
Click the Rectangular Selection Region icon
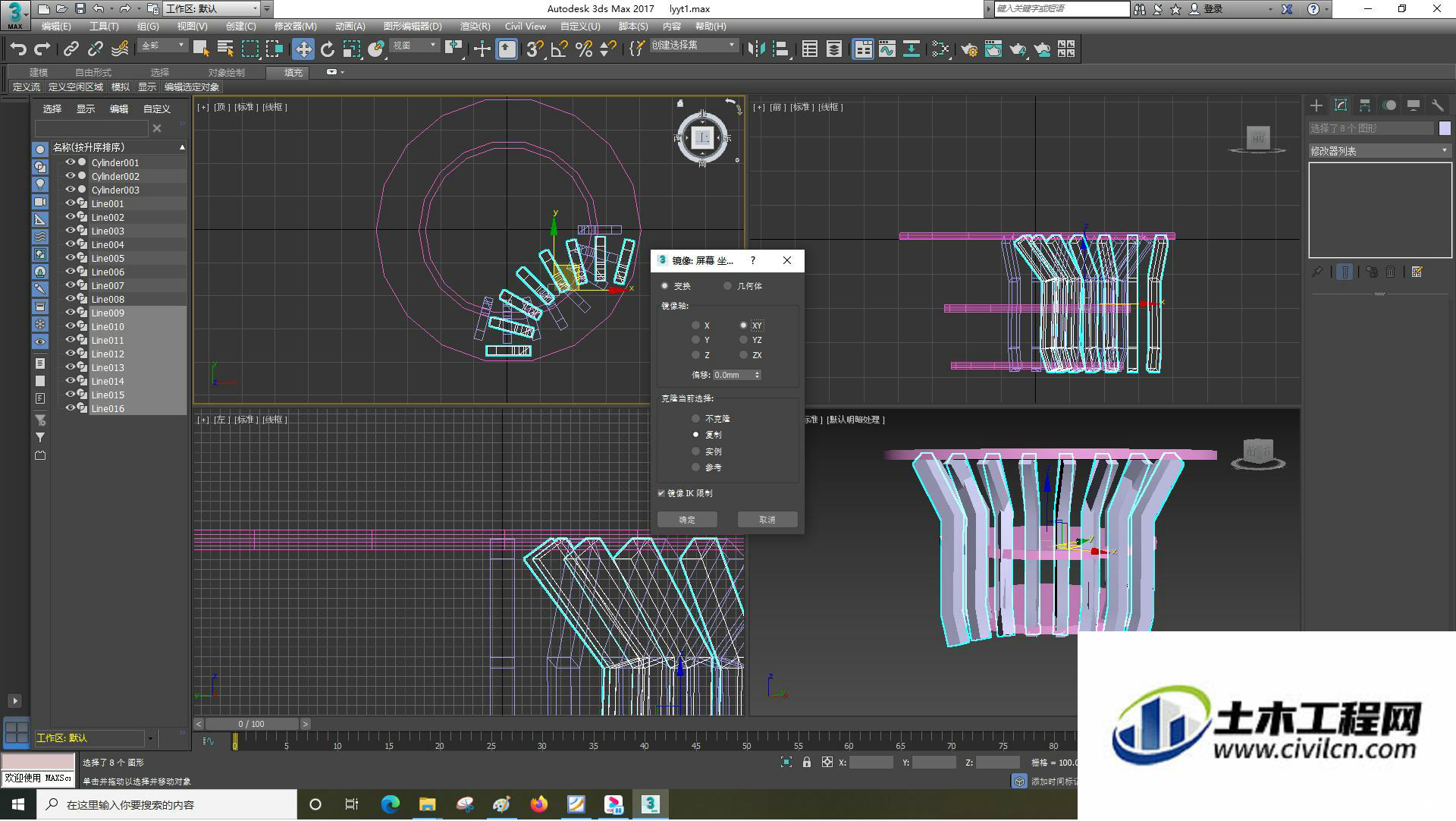pyautogui.click(x=249, y=49)
